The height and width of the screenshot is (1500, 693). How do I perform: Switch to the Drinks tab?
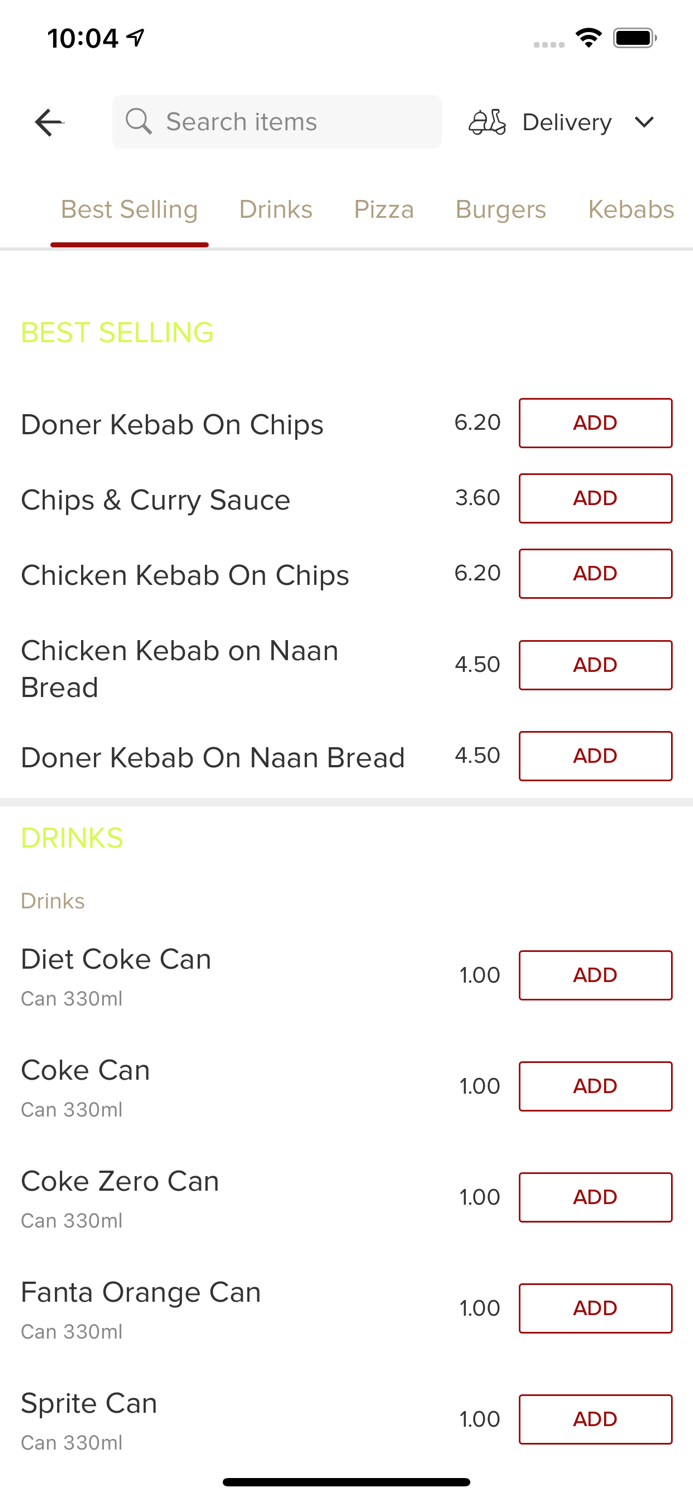276,210
